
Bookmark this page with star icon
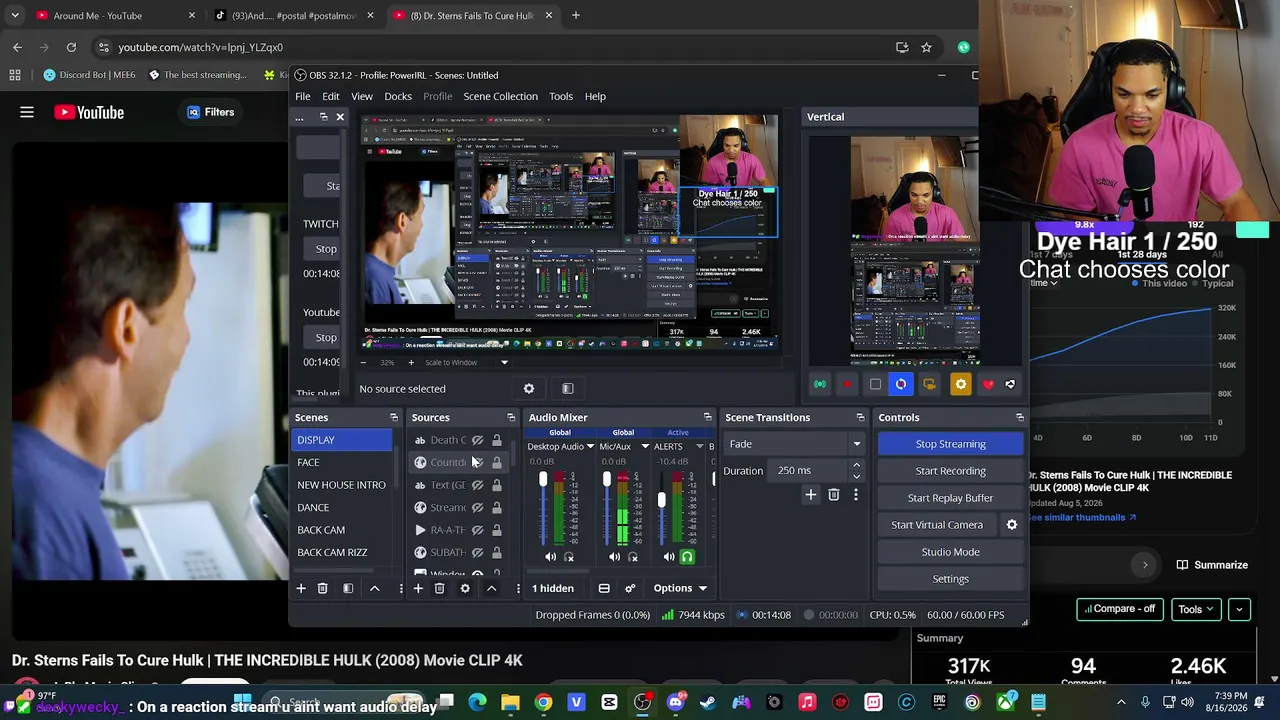click(x=926, y=47)
